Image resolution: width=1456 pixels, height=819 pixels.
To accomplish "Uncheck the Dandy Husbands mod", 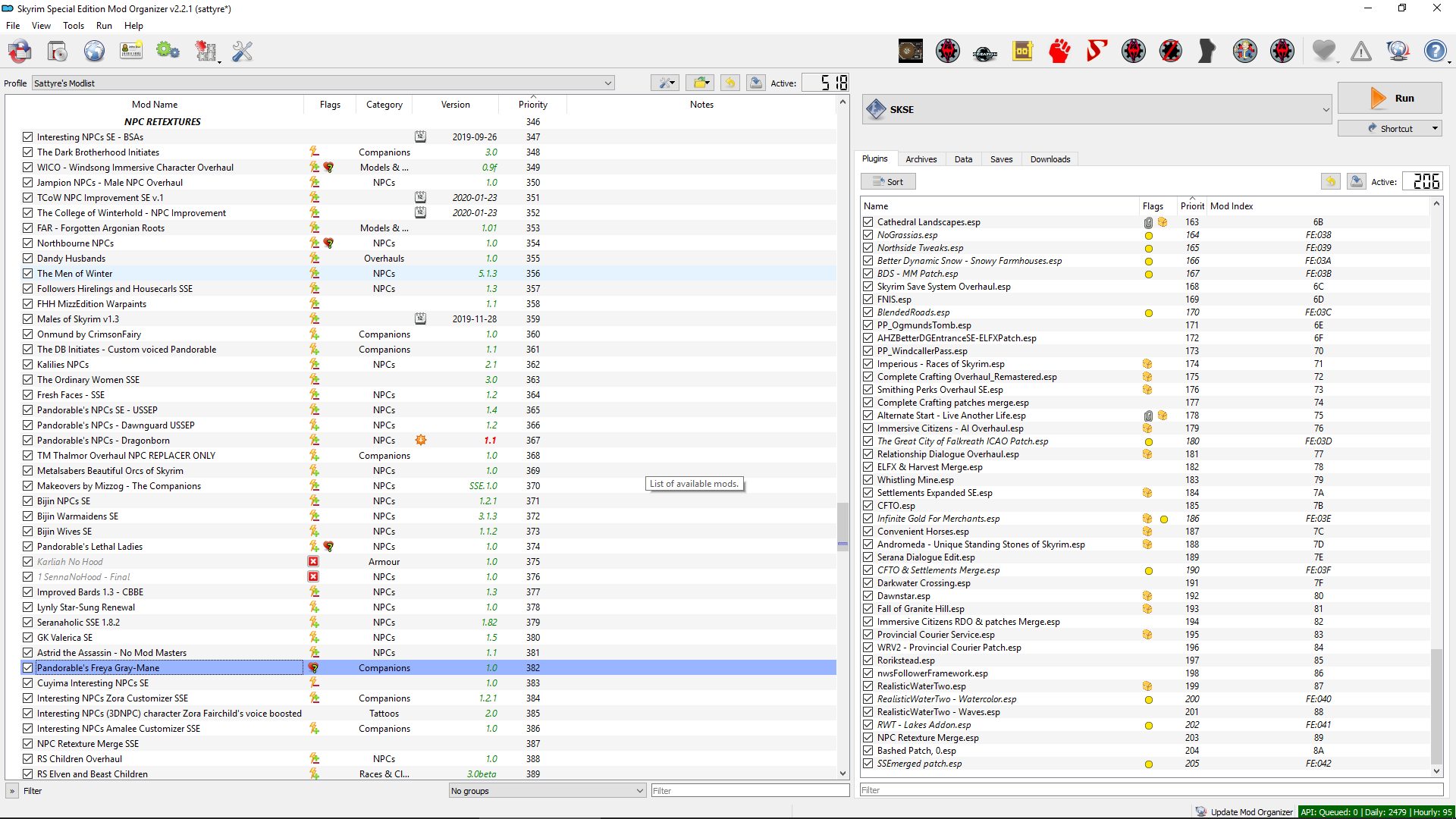I will tap(28, 259).
